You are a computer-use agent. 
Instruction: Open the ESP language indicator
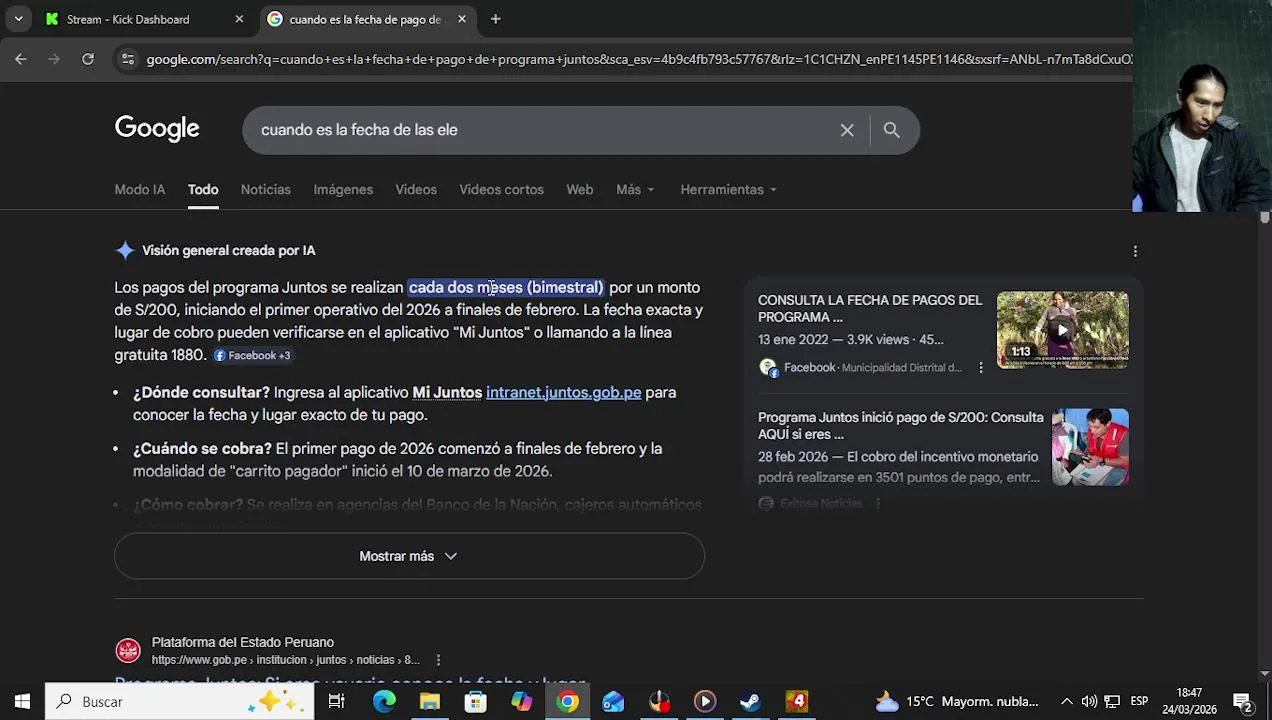pyautogui.click(x=1139, y=701)
